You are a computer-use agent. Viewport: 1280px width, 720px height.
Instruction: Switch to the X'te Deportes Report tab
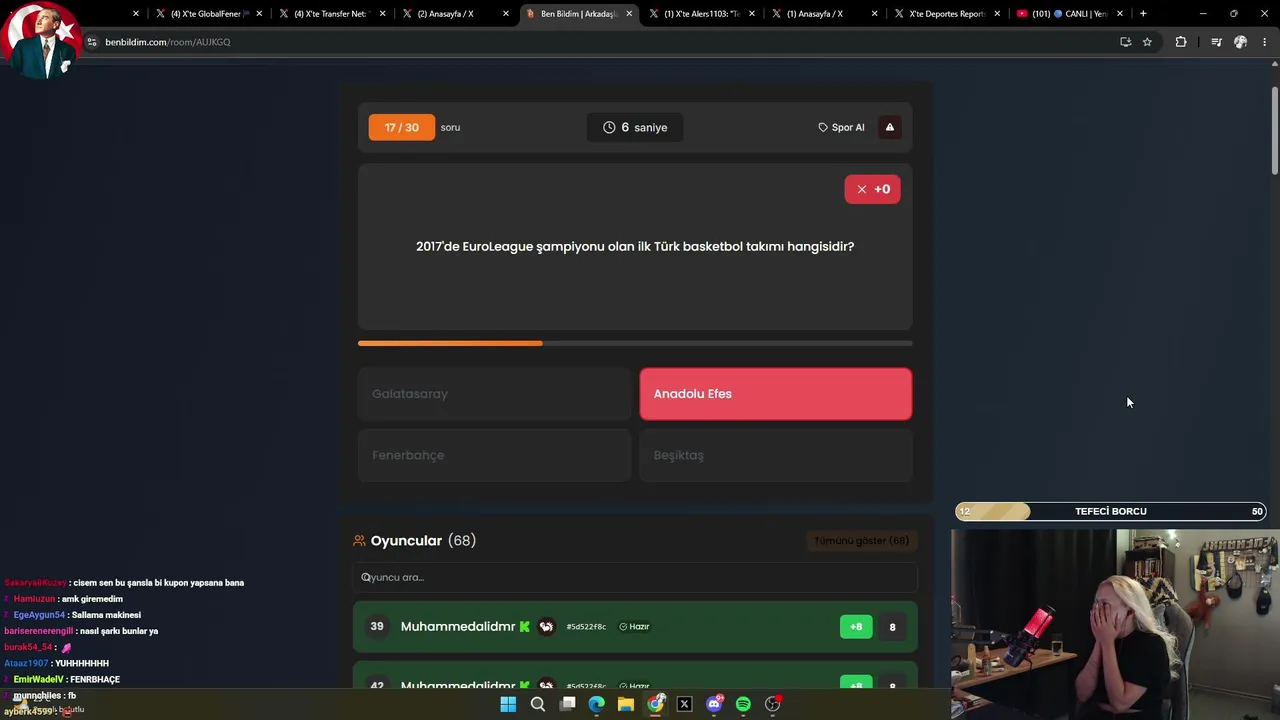coord(946,14)
